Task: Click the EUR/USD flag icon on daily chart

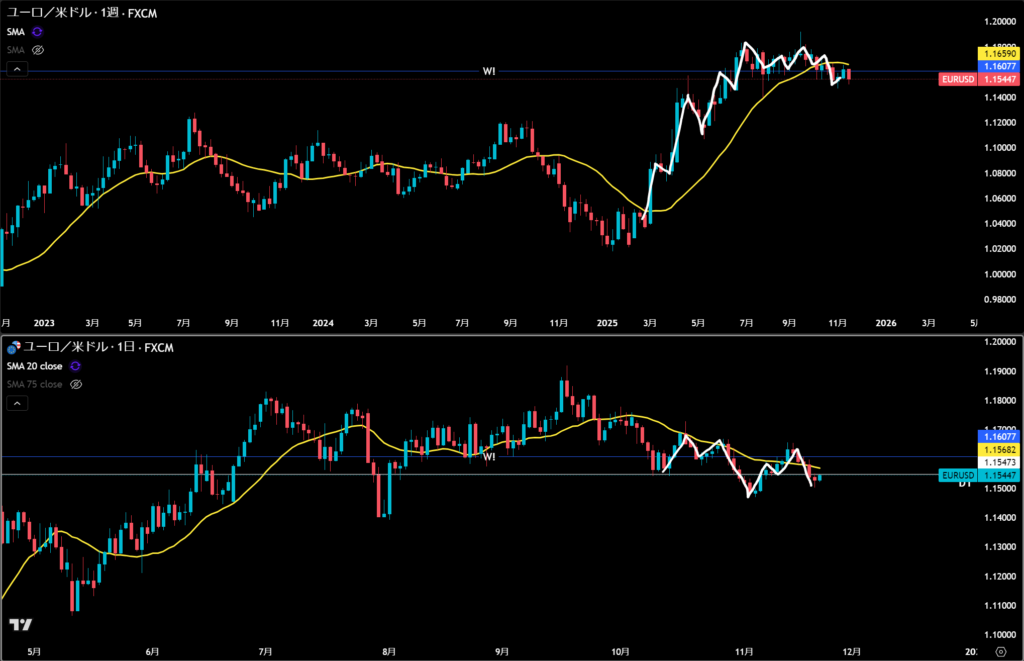Action: (13, 348)
